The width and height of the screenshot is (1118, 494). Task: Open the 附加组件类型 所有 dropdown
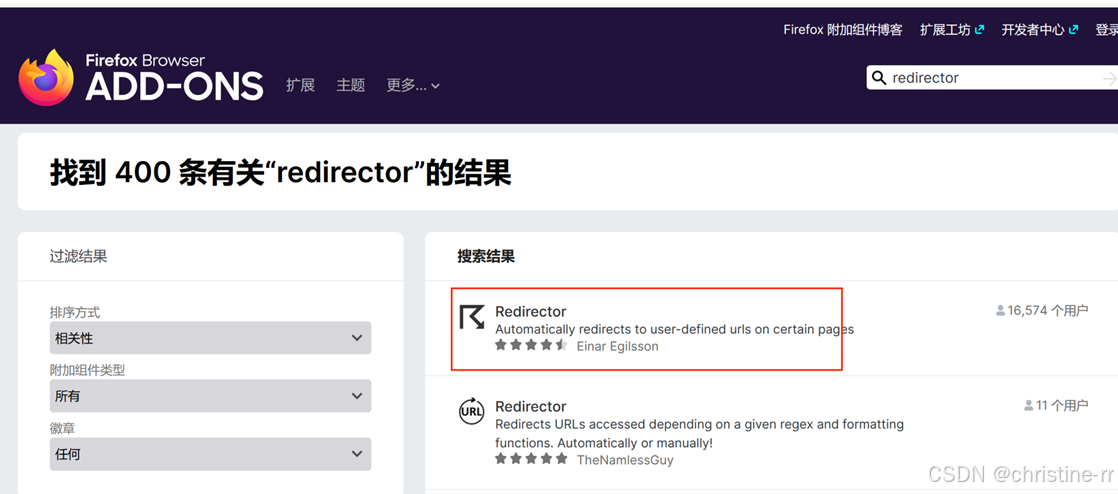pyautogui.click(x=210, y=396)
